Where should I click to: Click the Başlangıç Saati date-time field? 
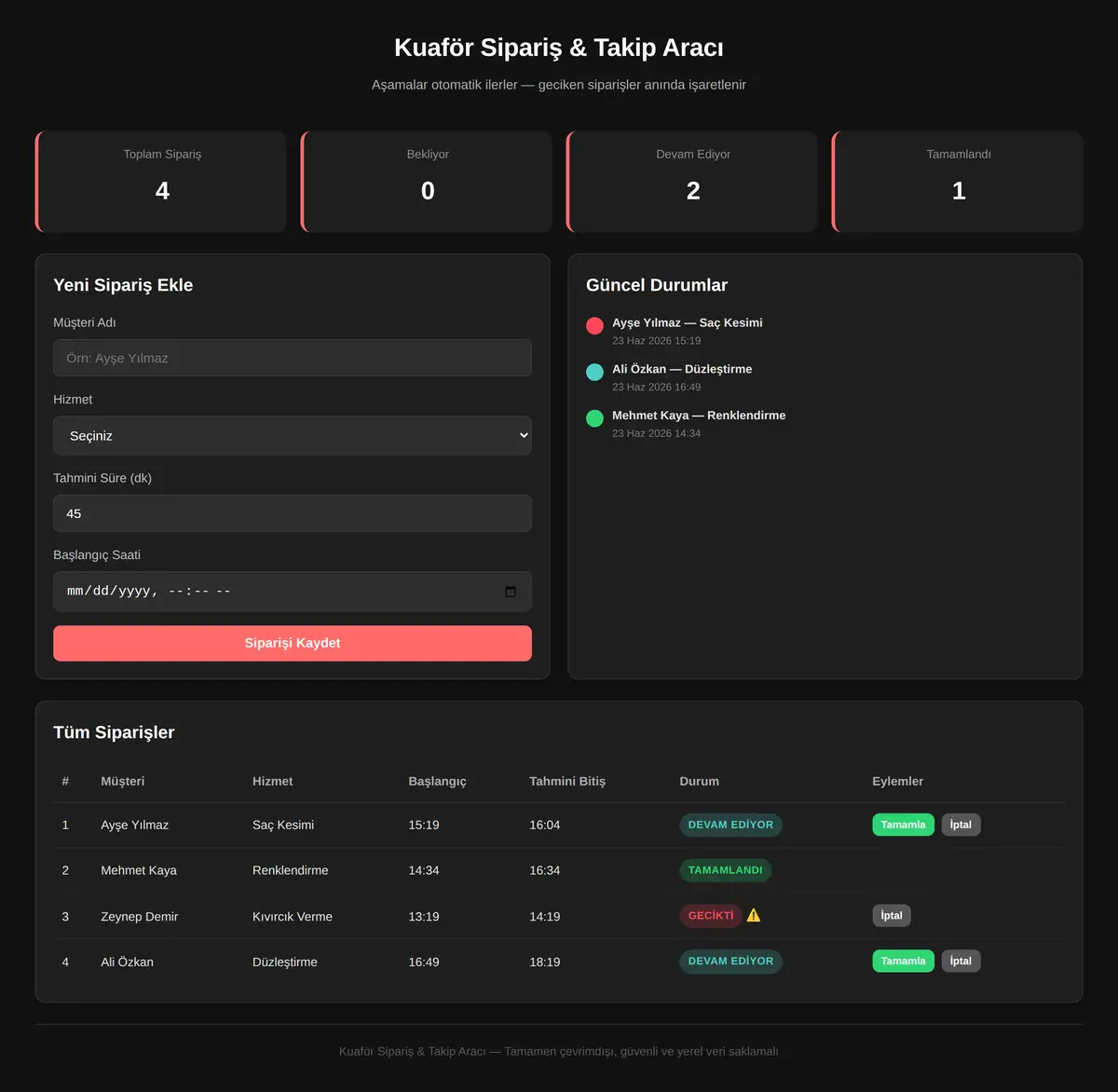coord(293,592)
